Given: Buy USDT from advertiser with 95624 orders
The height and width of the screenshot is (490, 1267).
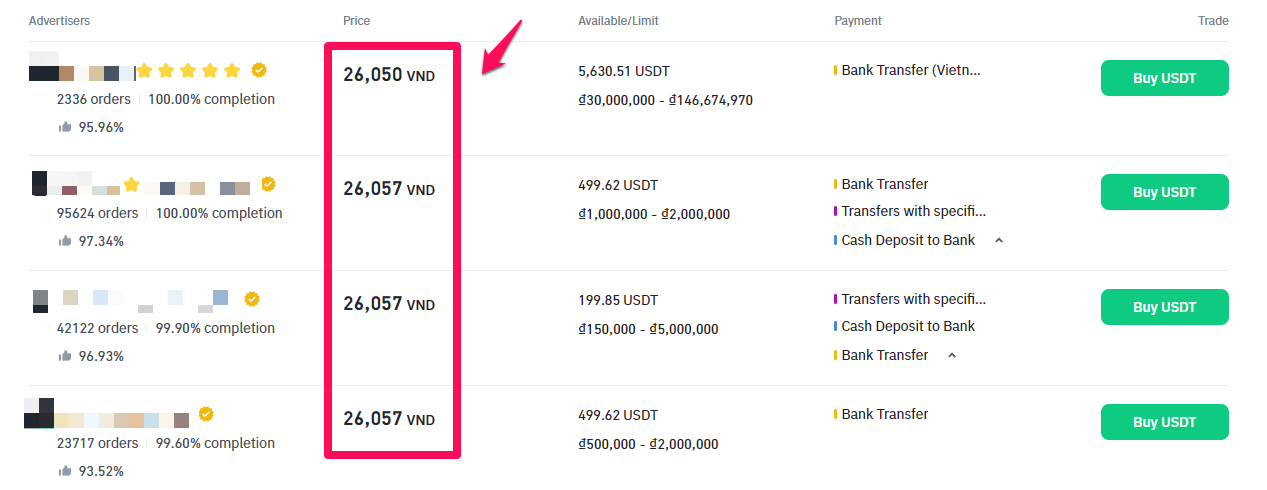Looking at the screenshot, I should tap(1164, 192).
